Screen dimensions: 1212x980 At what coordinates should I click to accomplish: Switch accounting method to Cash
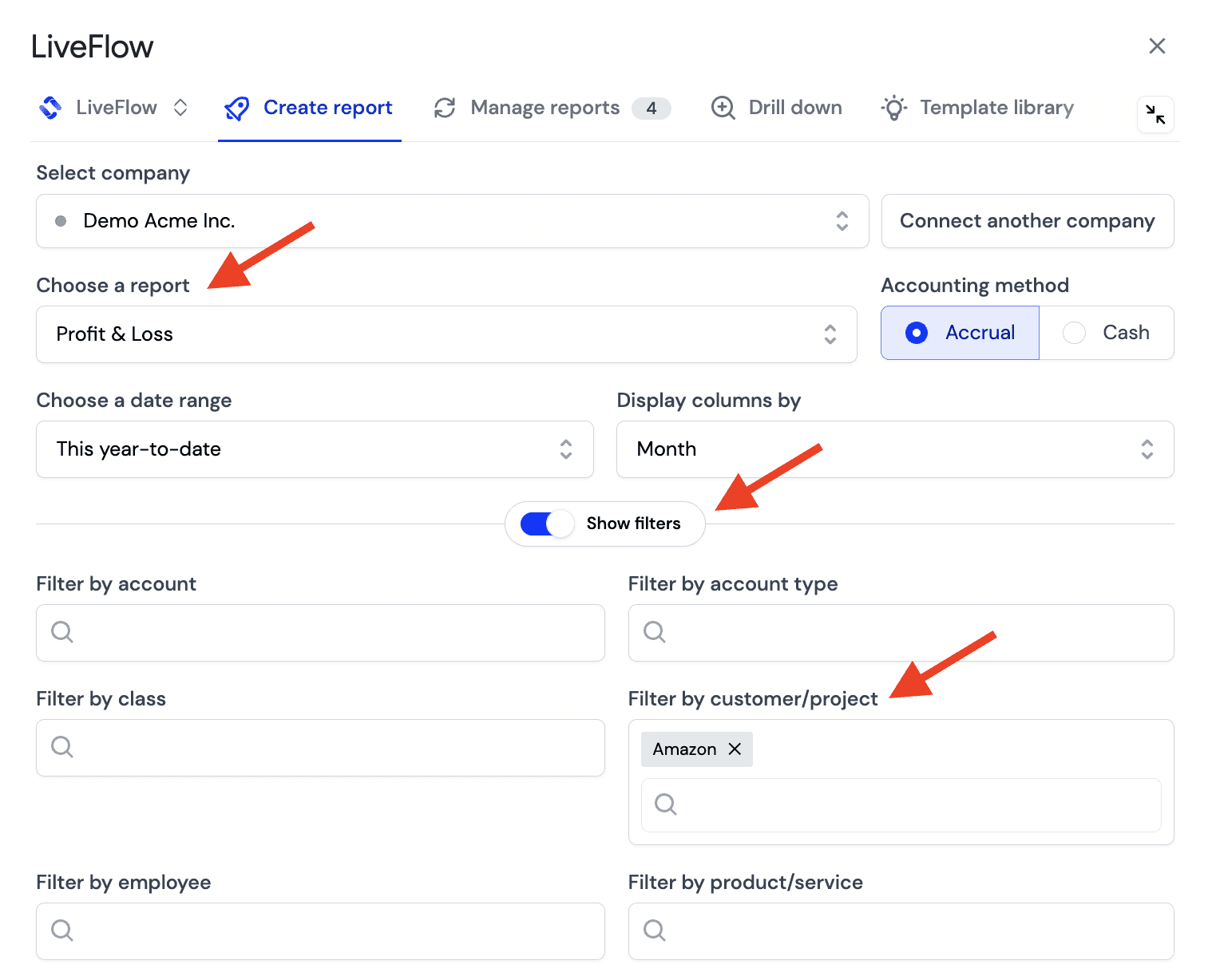1109,333
